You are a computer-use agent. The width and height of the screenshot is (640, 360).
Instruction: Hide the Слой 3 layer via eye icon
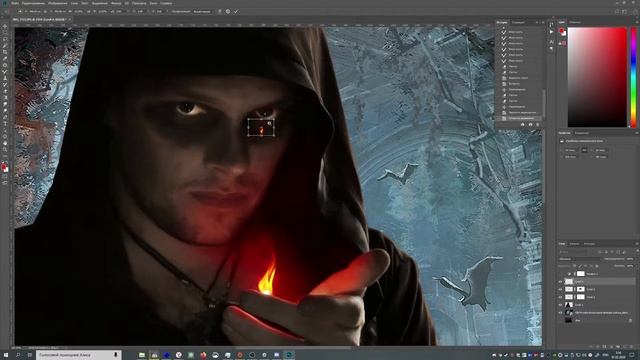pyautogui.click(x=560, y=289)
